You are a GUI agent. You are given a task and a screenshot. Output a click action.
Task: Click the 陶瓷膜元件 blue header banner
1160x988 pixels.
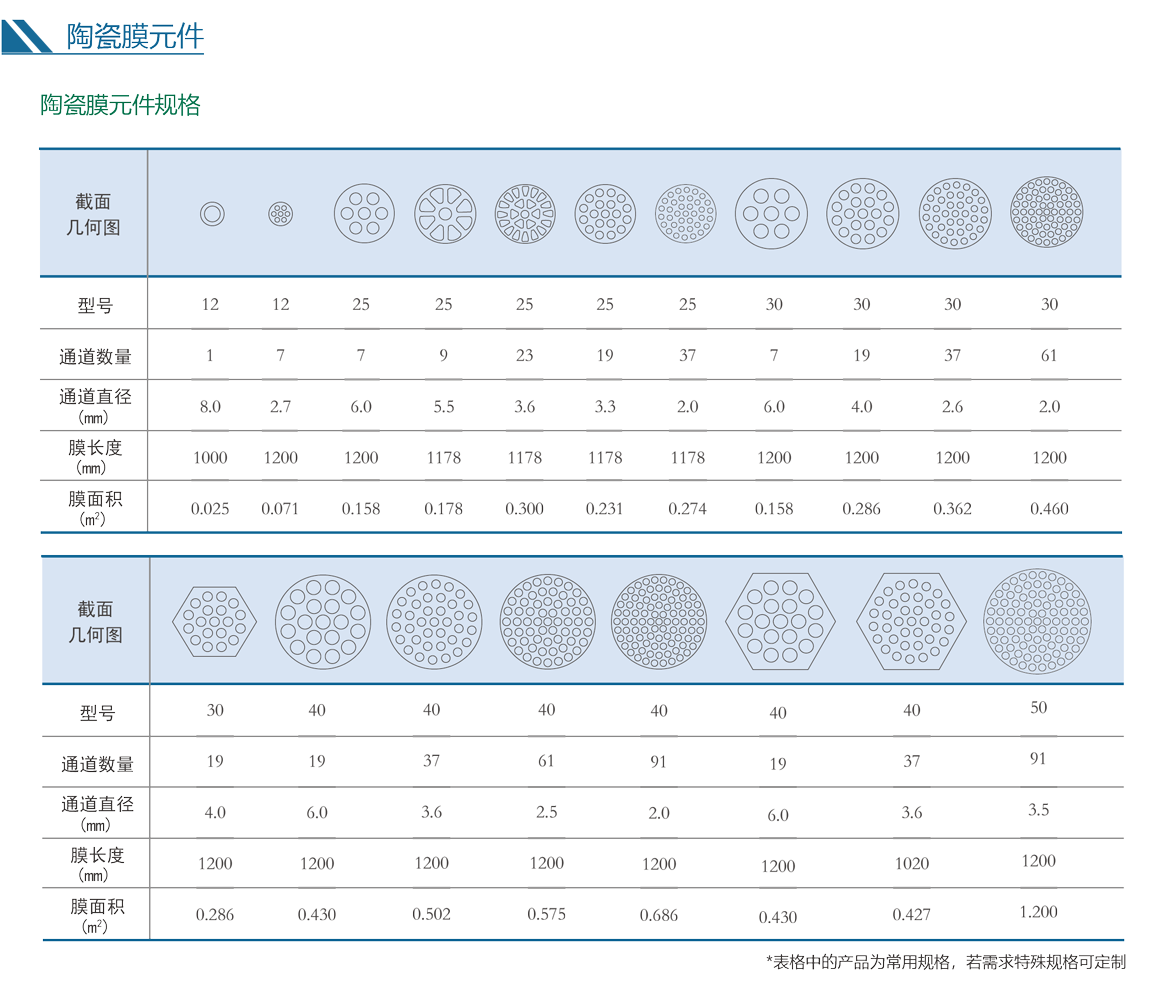pyautogui.click(x=135, y=36)
